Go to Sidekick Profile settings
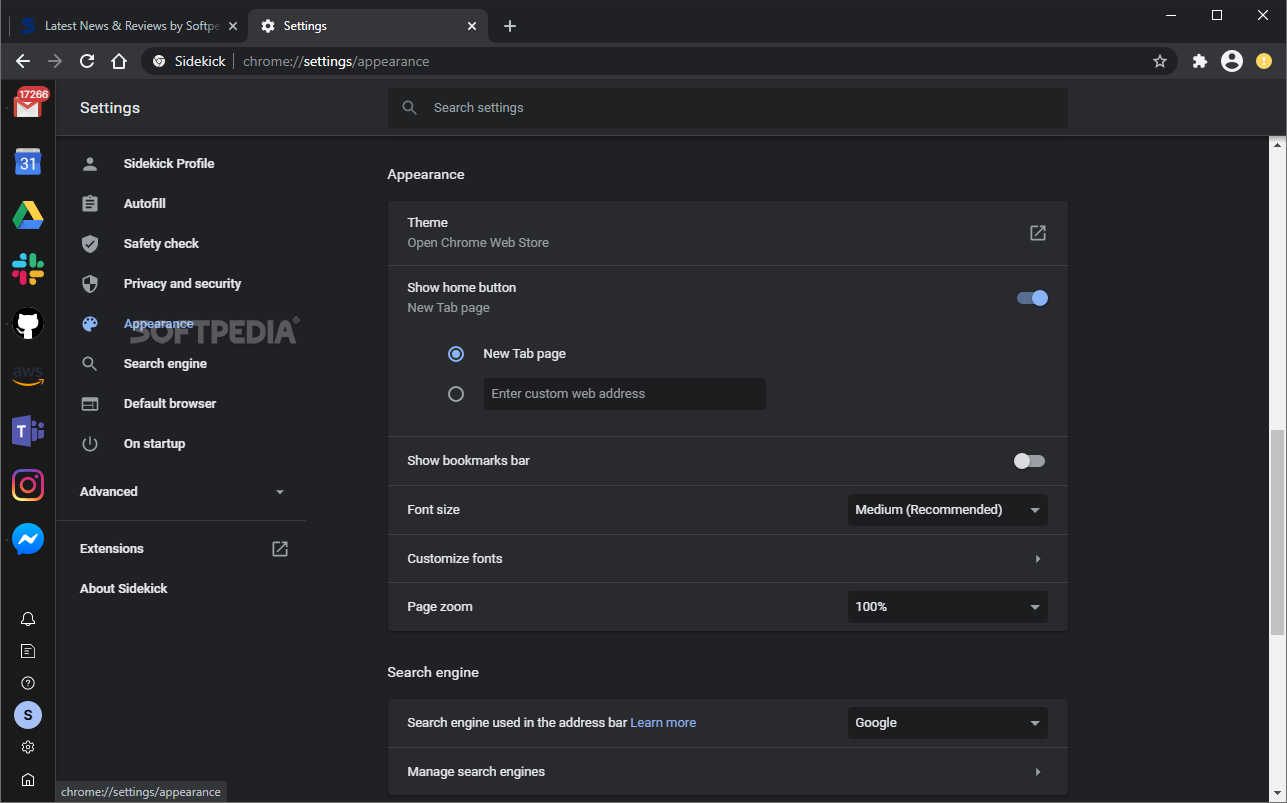The height and width of the screenshot is (803, 1287). coord(169,164)
